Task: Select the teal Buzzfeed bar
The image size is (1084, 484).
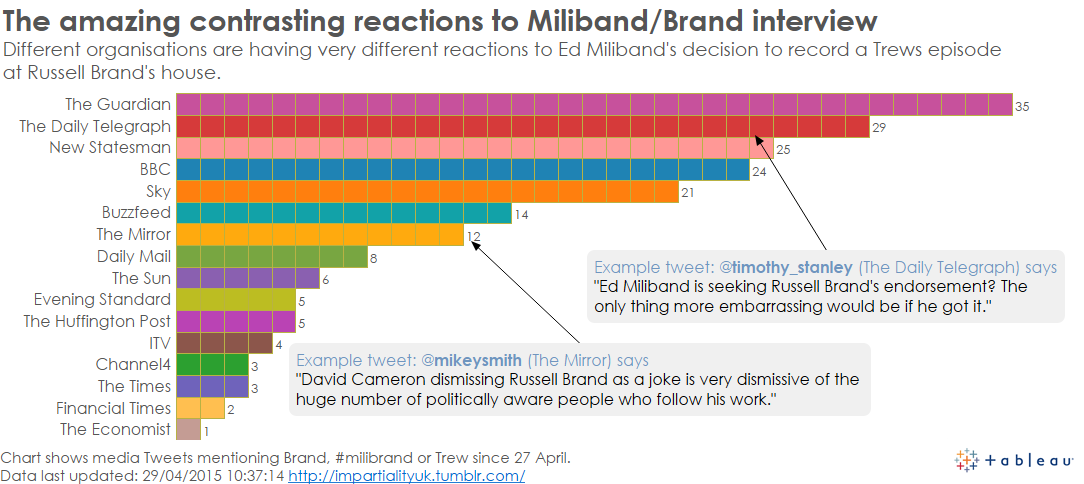Action: pyautogui.click(x=343, y=213)
